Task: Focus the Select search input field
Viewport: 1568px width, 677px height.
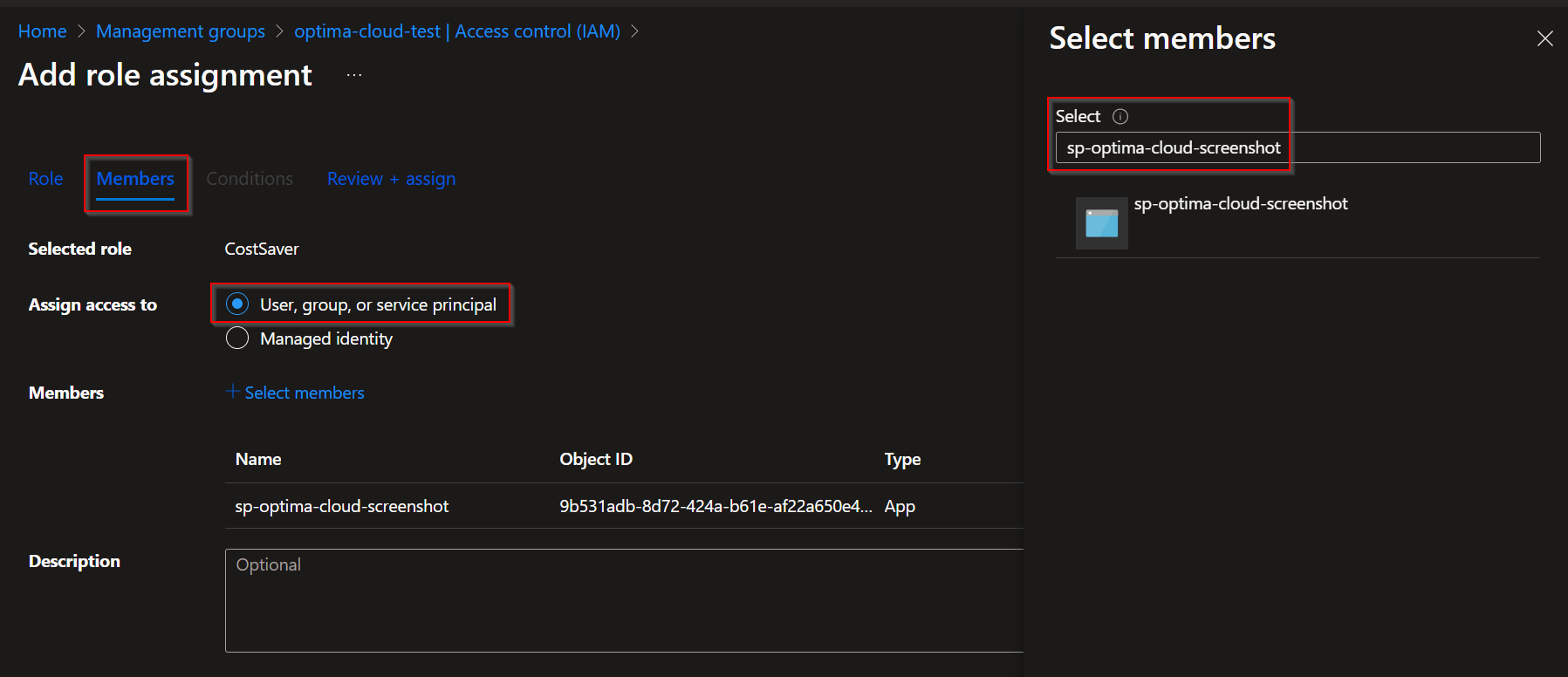Action: click(1298, 147)
